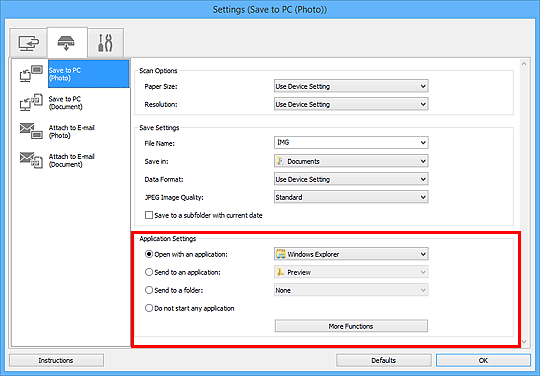The height and width of the screenshot is (376, 540).
Task: Click the Windows Explorer icon in dropdown
Action: [281, 254]
